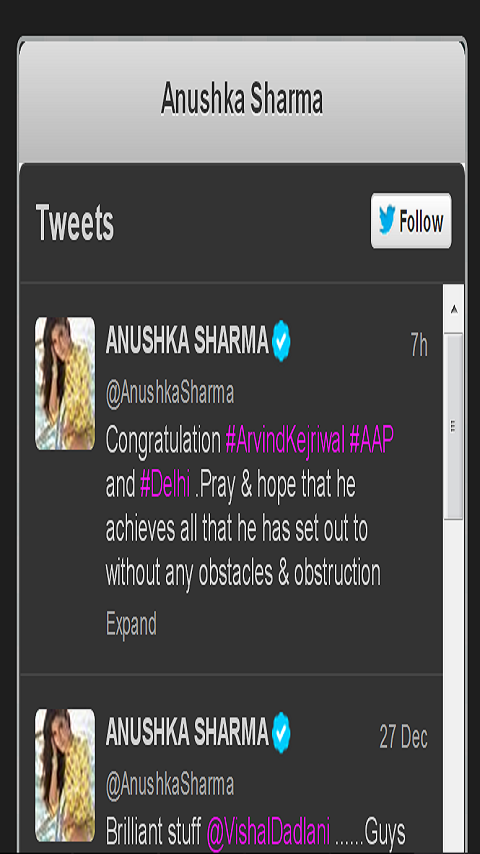The height and width of the screenshot is (854, 480).
Task: Open the #Delhi hashtag link
Action: [165, 485]
